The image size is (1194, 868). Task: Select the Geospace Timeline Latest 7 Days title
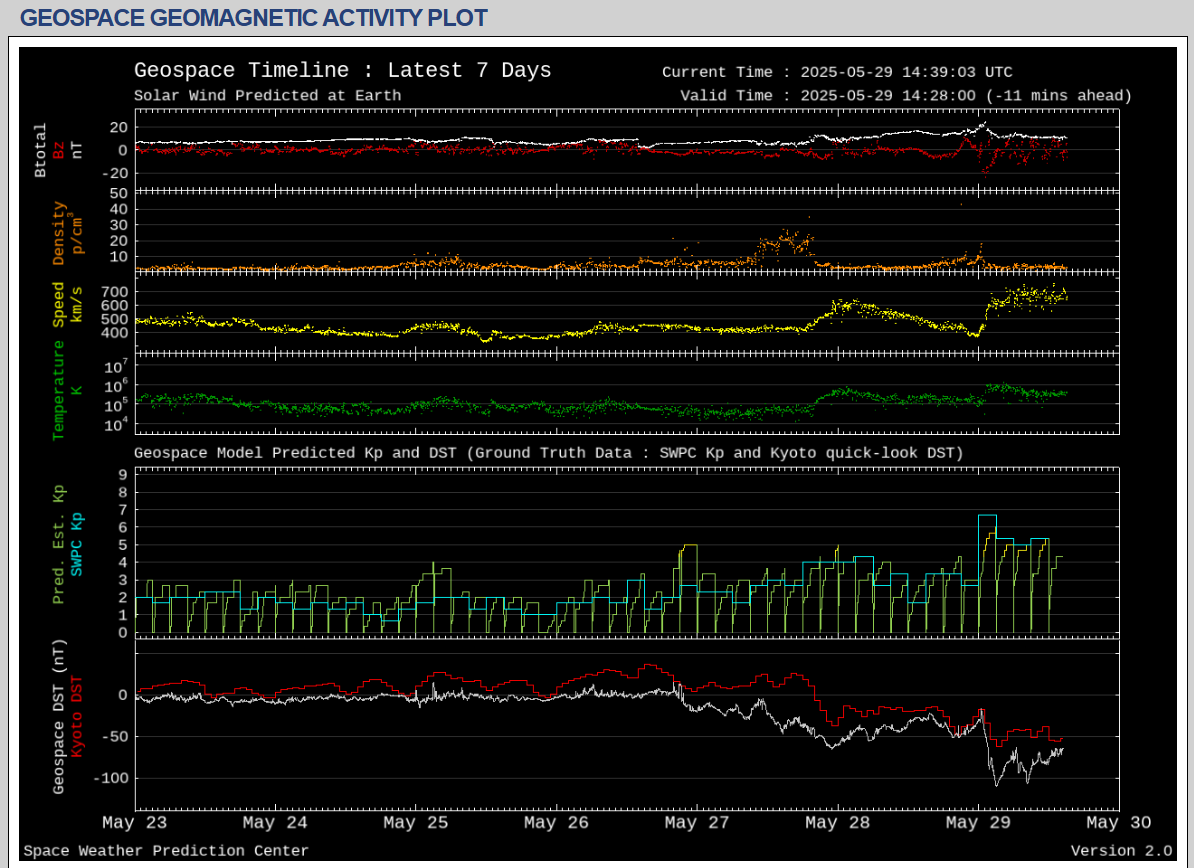coord(342,71)
